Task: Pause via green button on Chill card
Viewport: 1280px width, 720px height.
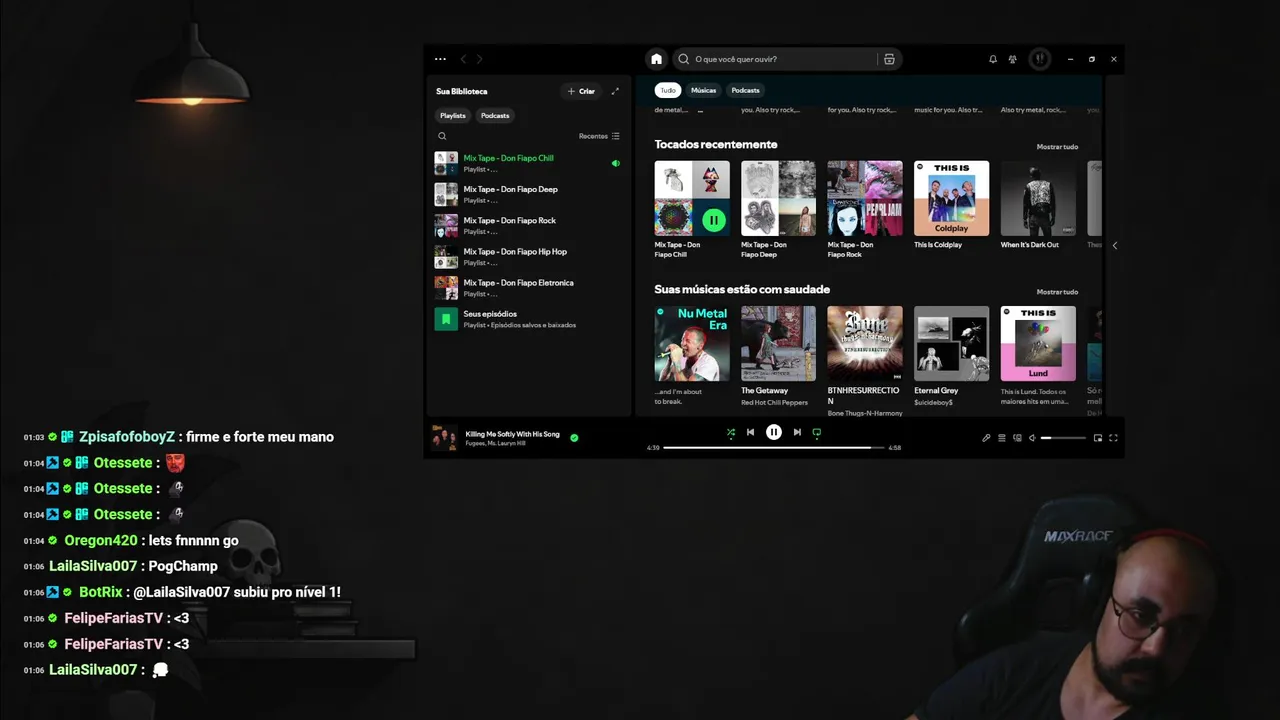Action: (x=713, y=219)
